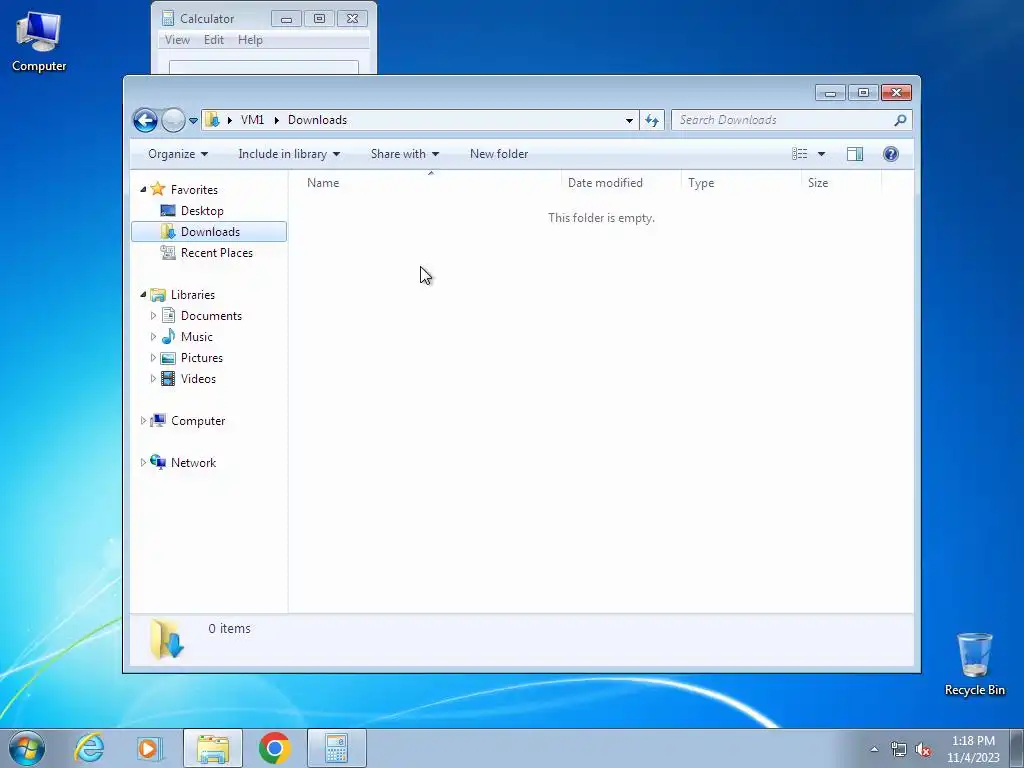Select Network in the navigation pane
This screenshot has height=768, width=1024.
point(193,463)
